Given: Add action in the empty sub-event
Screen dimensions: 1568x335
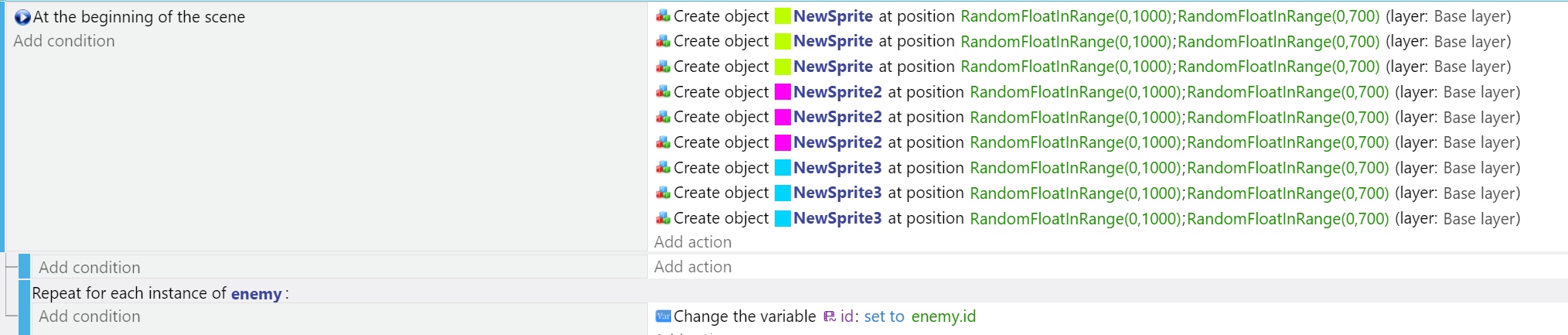Looking at the screenshot, I should [693, 267].
